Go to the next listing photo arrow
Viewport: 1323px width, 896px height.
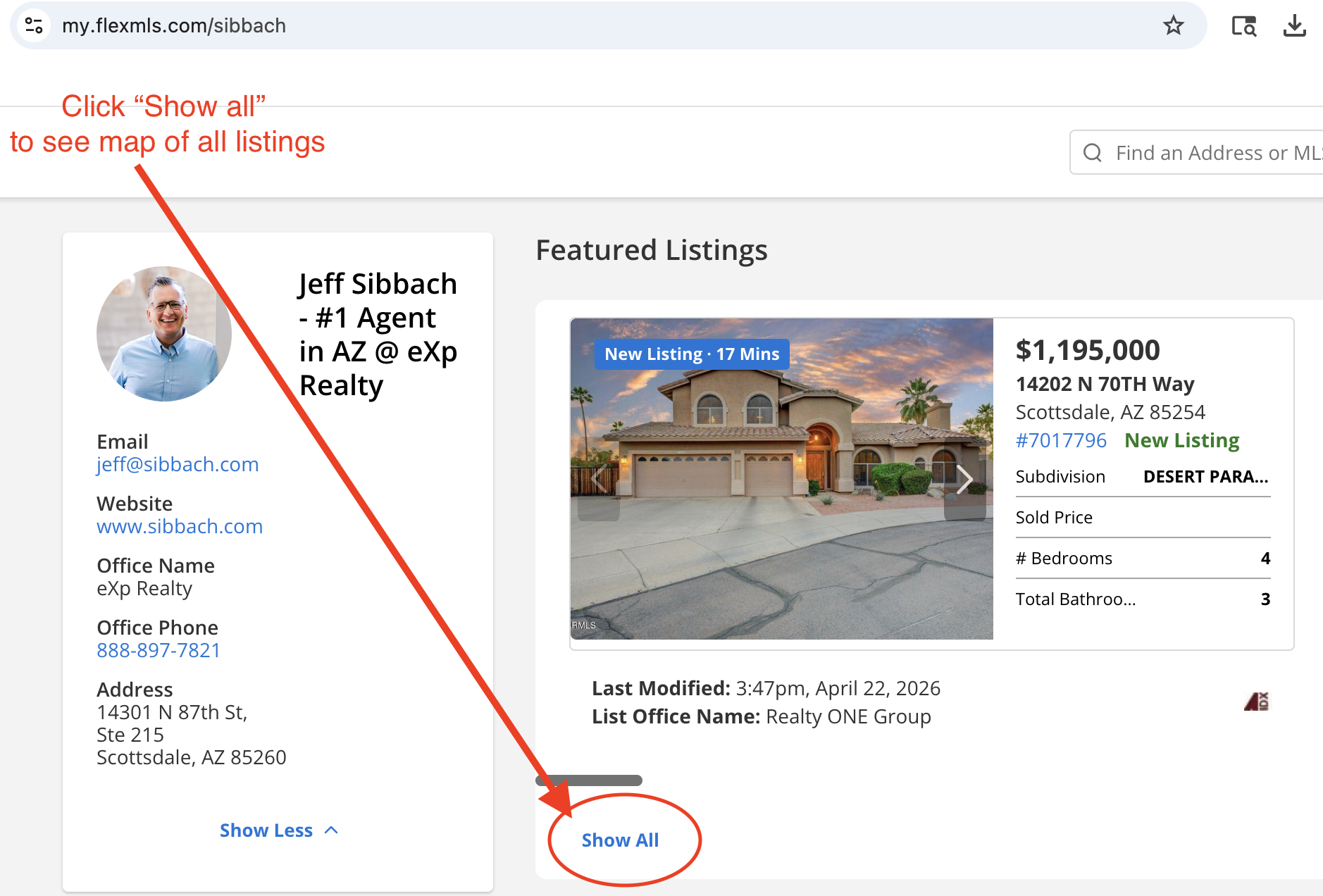[x=964, y=480]
